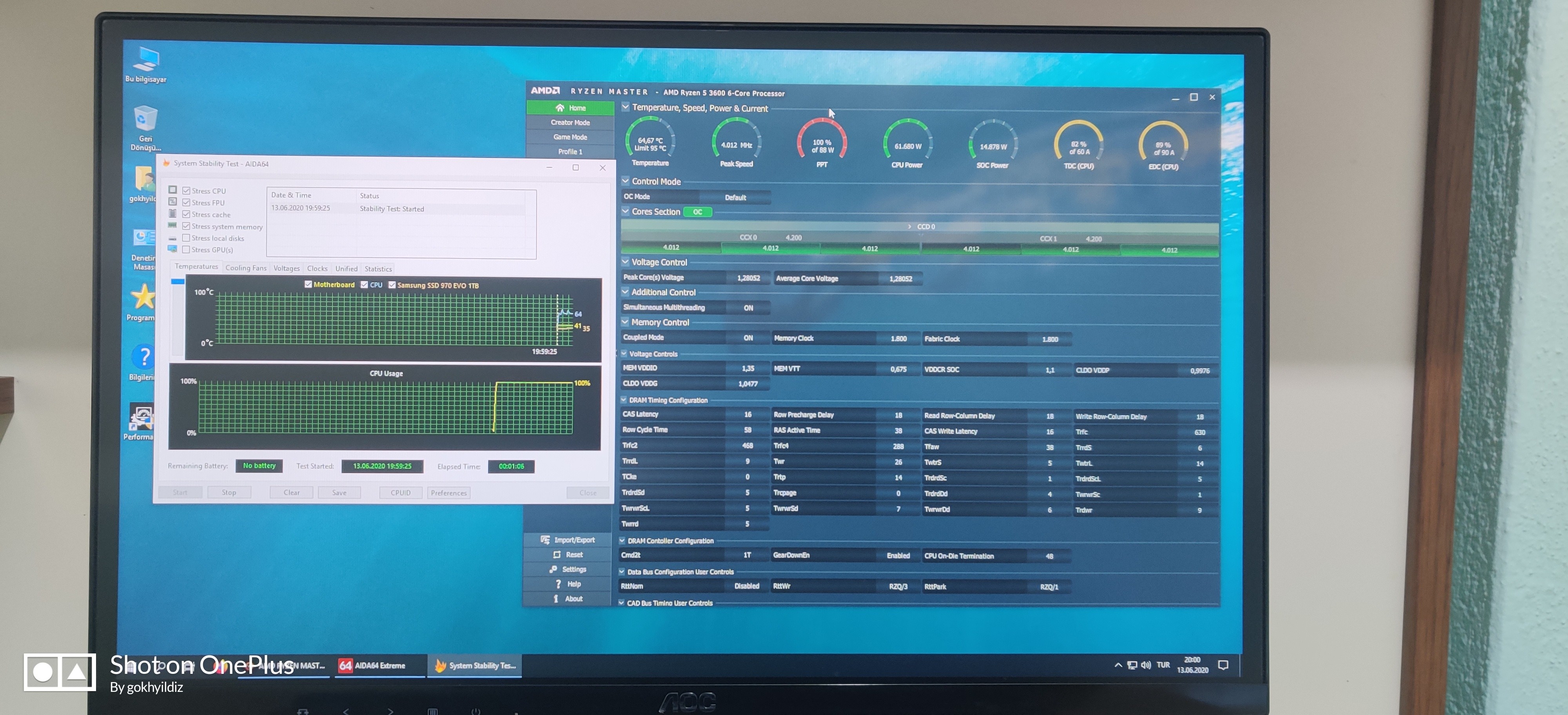Click the AMD logo in Ryzen Master title

[545, 90]
